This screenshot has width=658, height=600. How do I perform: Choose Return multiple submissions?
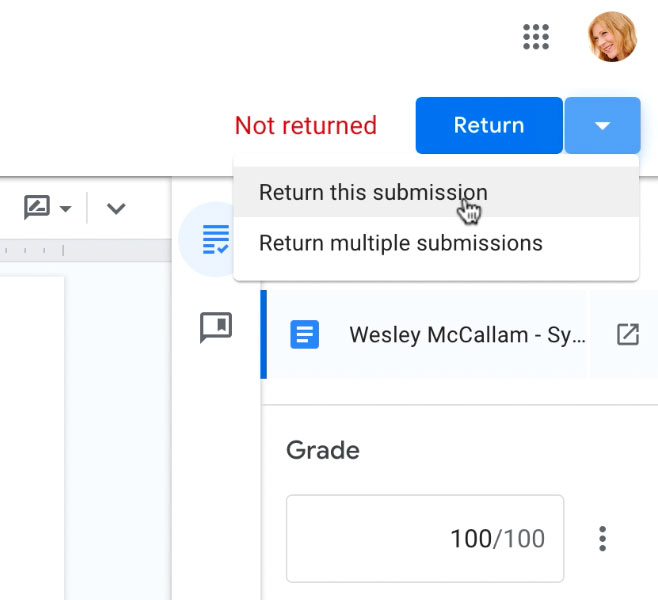(436, 243)
